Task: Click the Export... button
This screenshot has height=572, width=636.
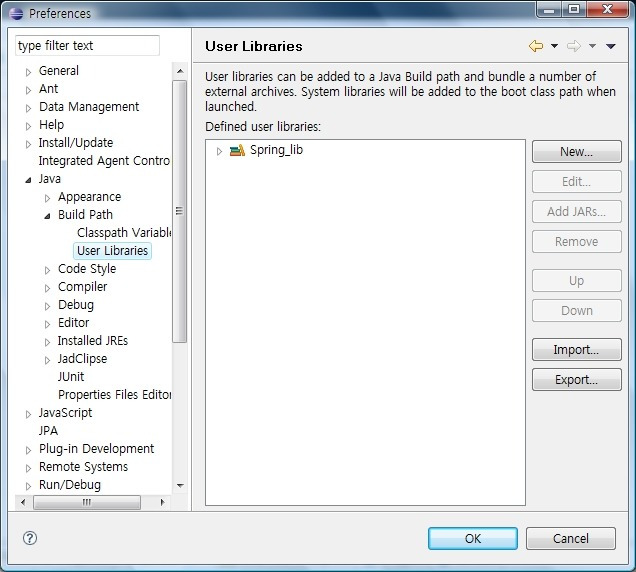Action: click(576, 380)
